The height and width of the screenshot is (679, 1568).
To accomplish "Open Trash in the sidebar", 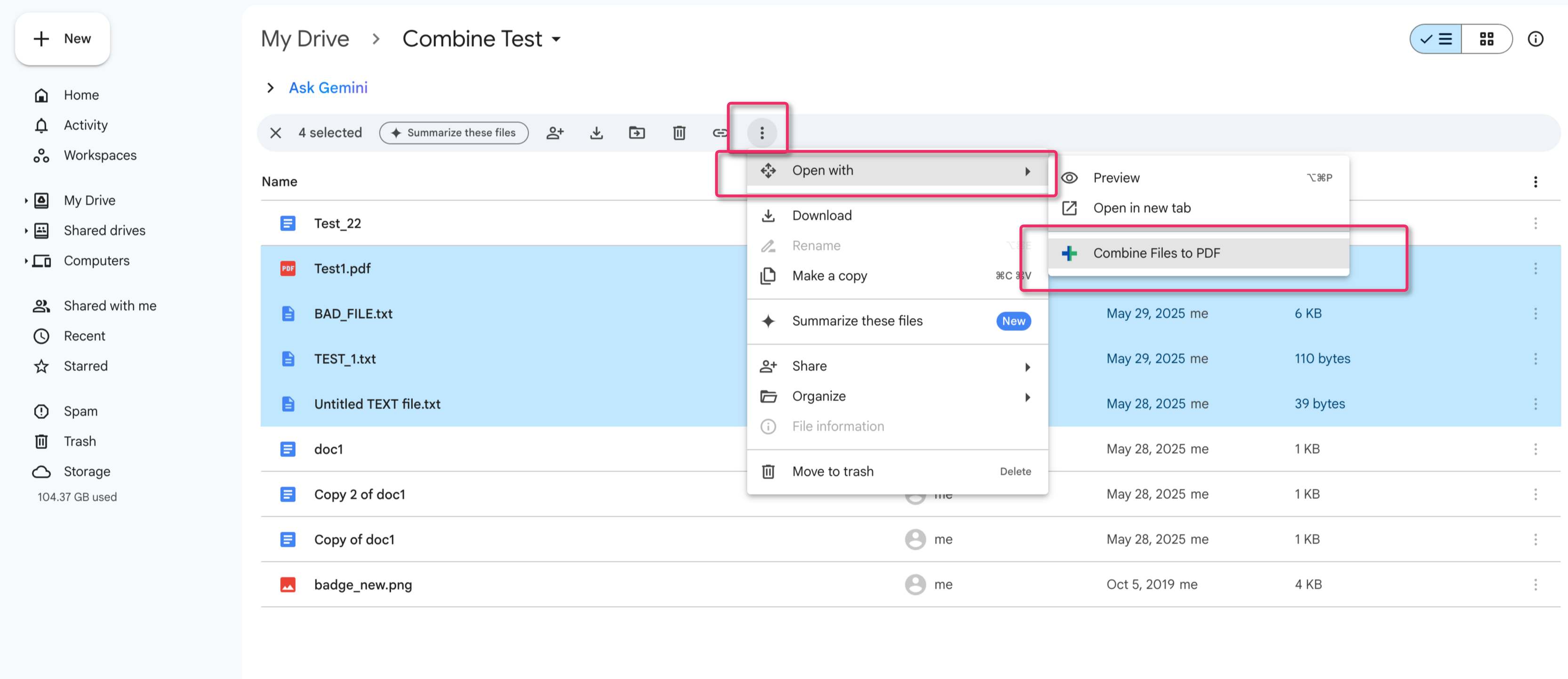I will pos(80,441).
